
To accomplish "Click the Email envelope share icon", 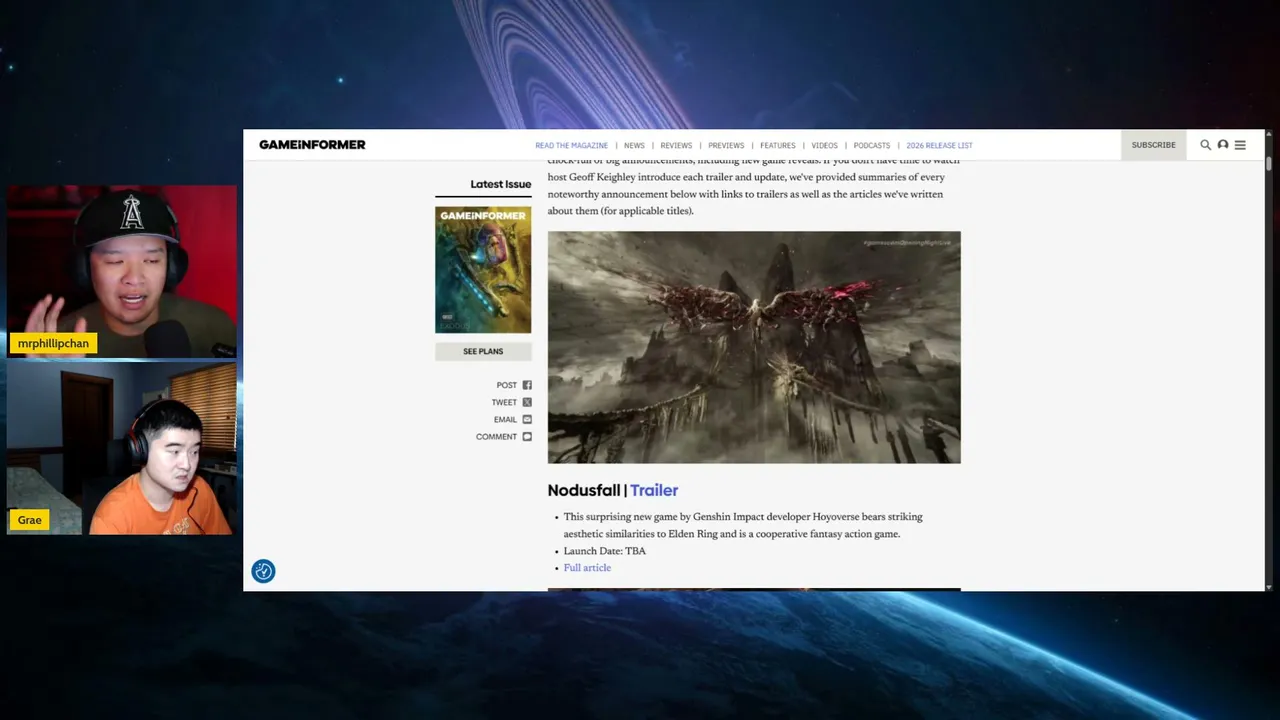I will coord(527,419).
